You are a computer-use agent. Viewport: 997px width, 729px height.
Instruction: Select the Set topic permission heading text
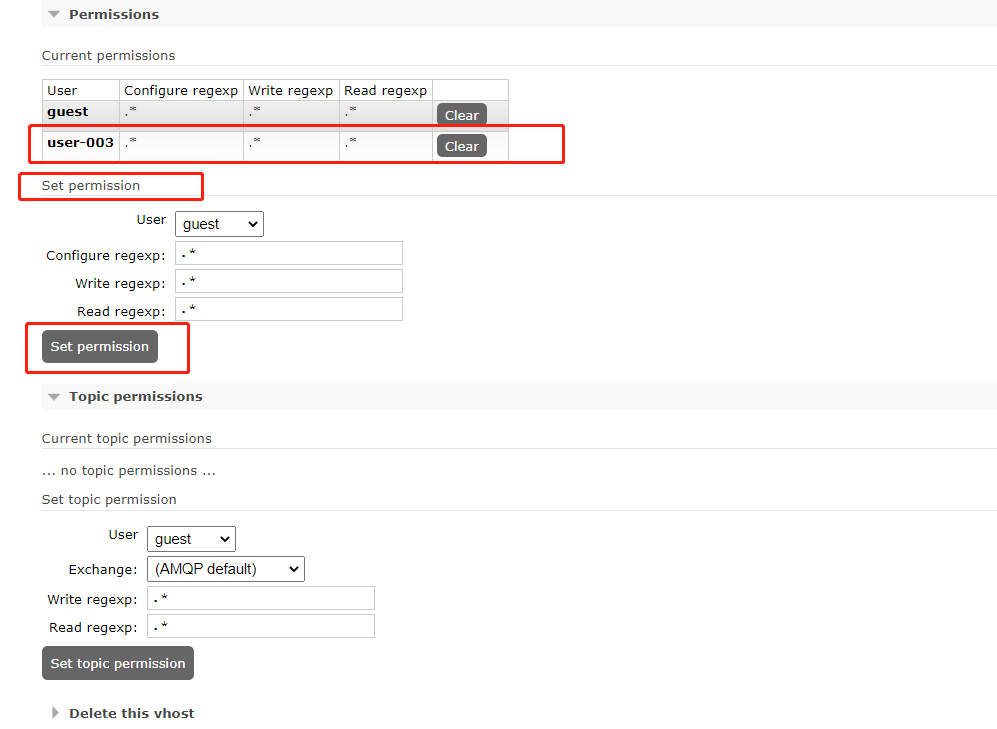(x=109, y=500)
